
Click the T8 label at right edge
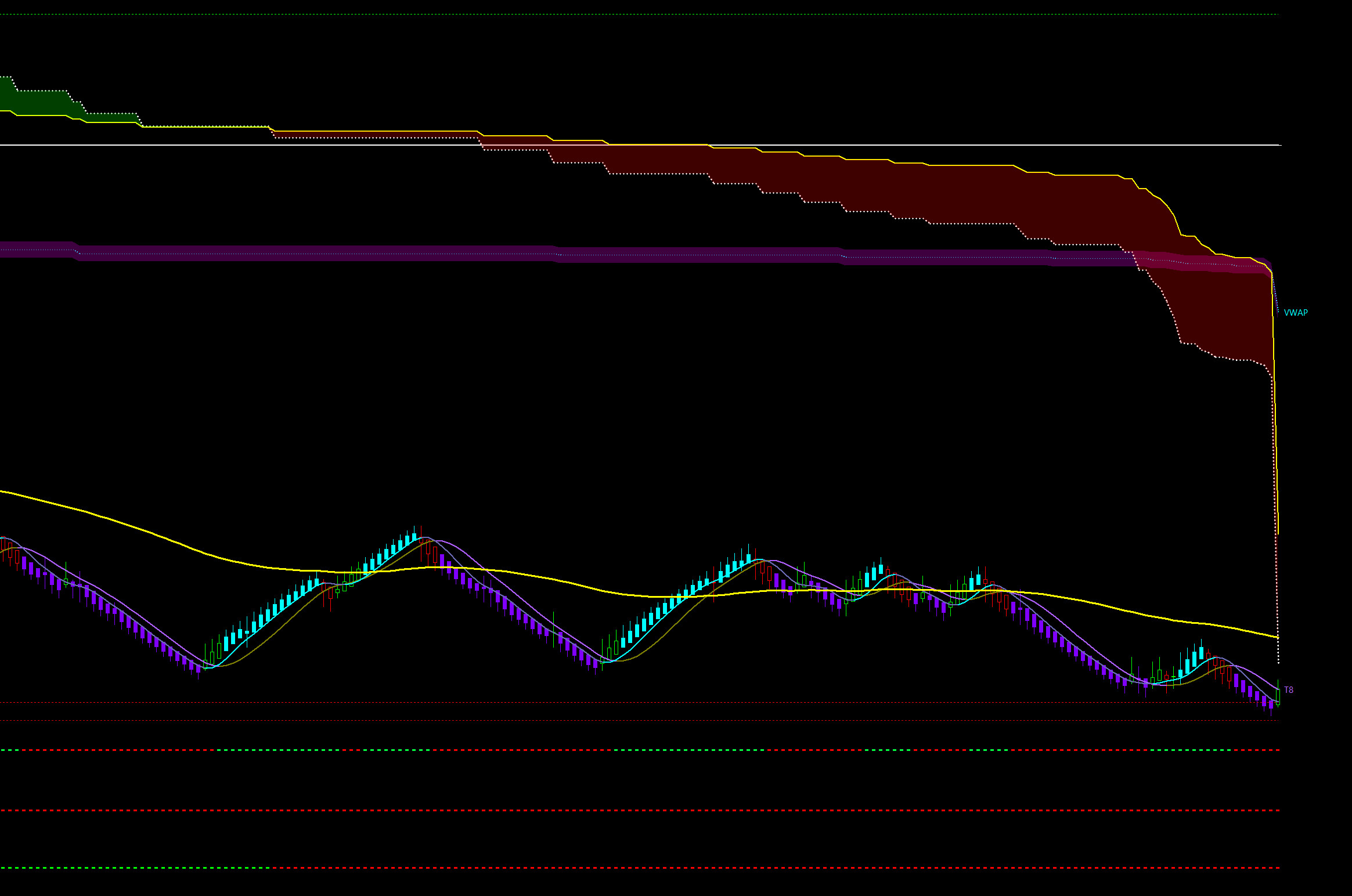[1289, 690]
